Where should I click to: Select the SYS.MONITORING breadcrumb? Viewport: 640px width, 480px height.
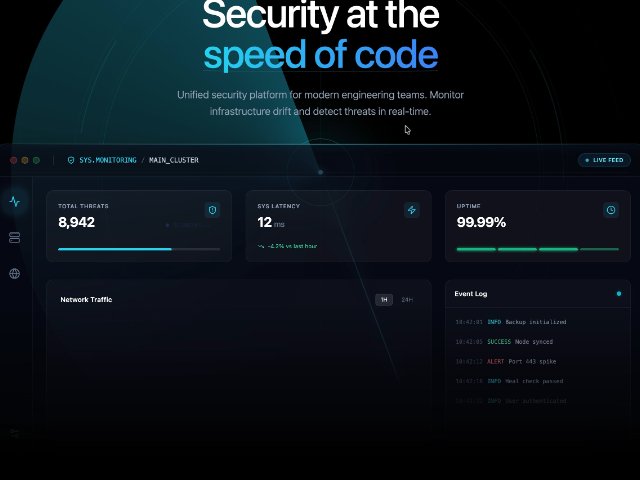pyautogui.click(x=107, y=160)
